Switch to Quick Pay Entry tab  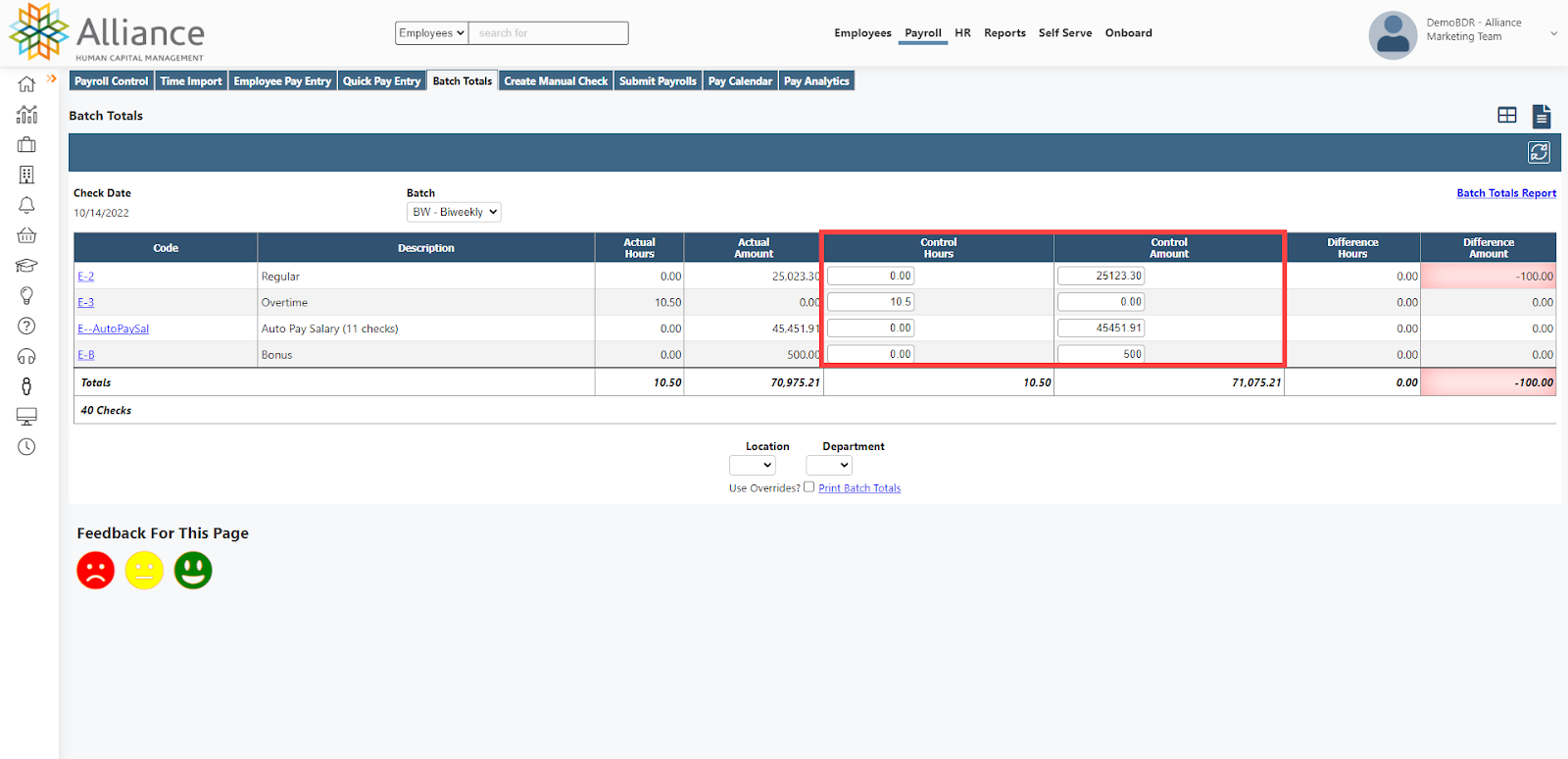381,81
